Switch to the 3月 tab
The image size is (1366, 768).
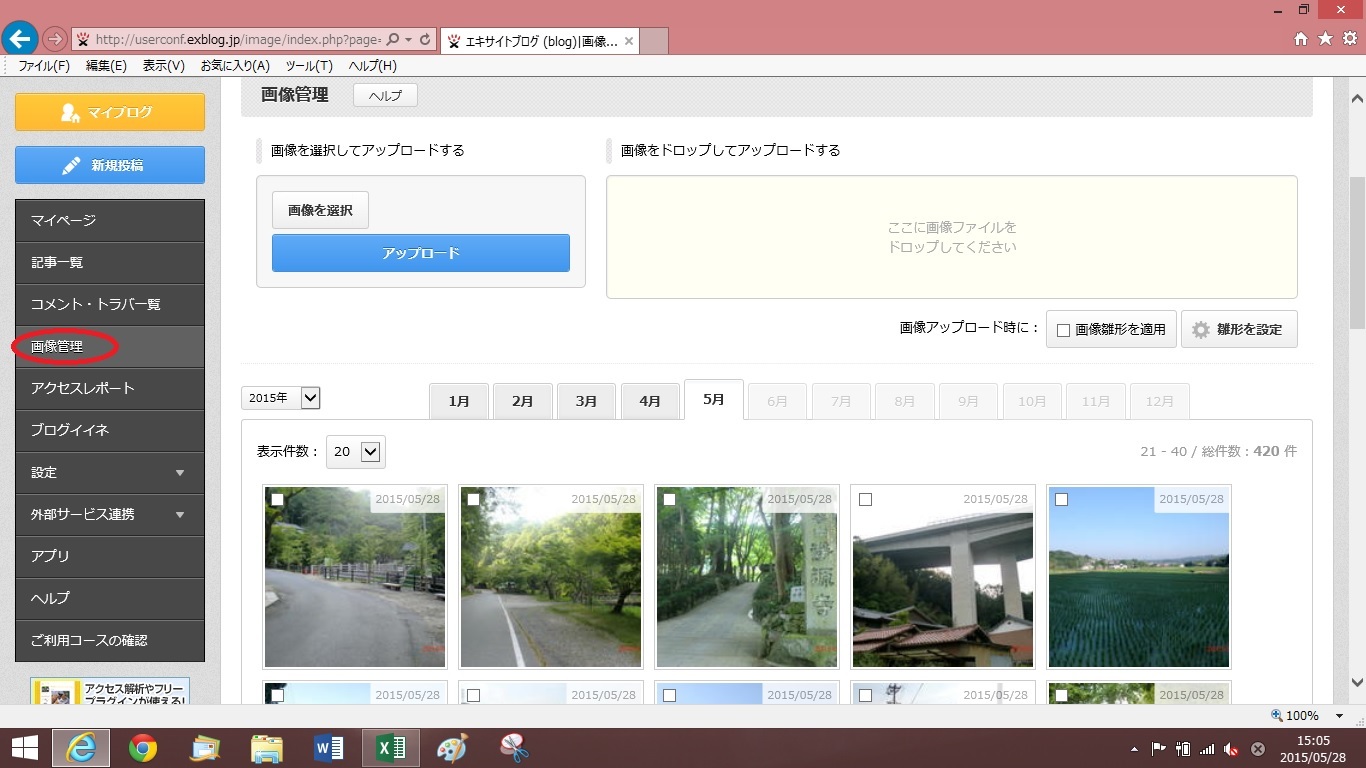pos(587,401)
